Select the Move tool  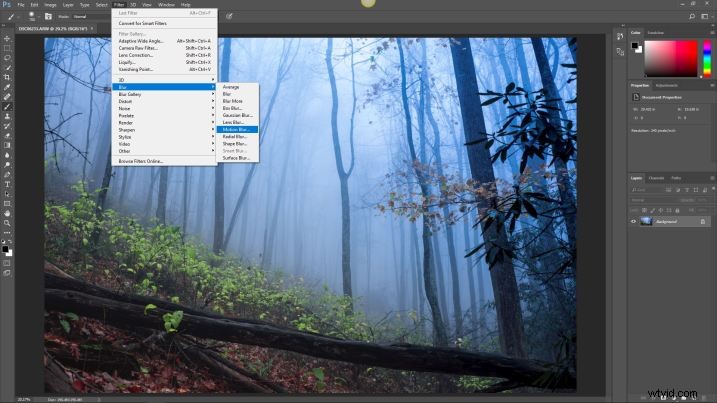(7, 38)
